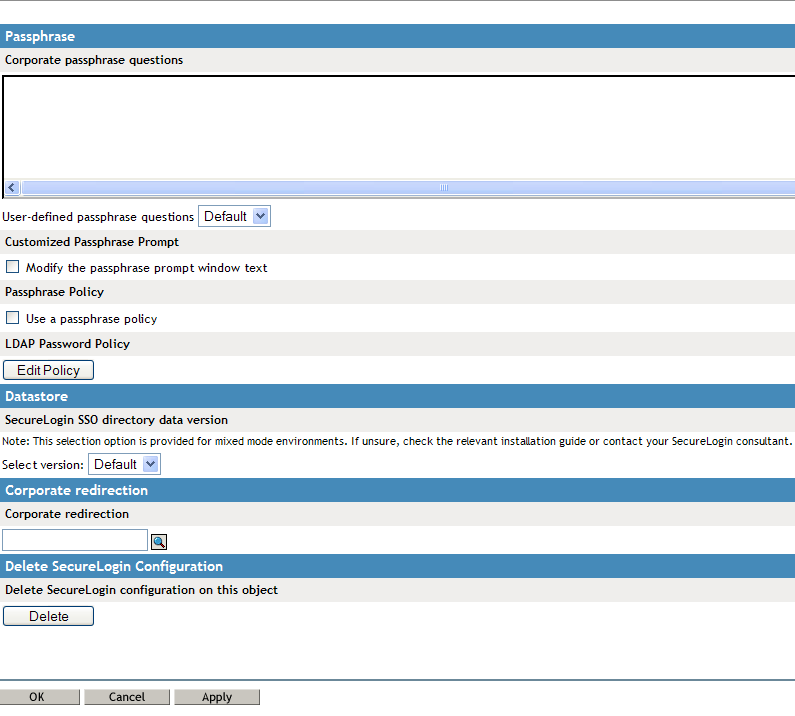Screen dimensions: 795x716
Task: Click the 'Corporate passphrase questions' label
Action: [x=94, y=60]
